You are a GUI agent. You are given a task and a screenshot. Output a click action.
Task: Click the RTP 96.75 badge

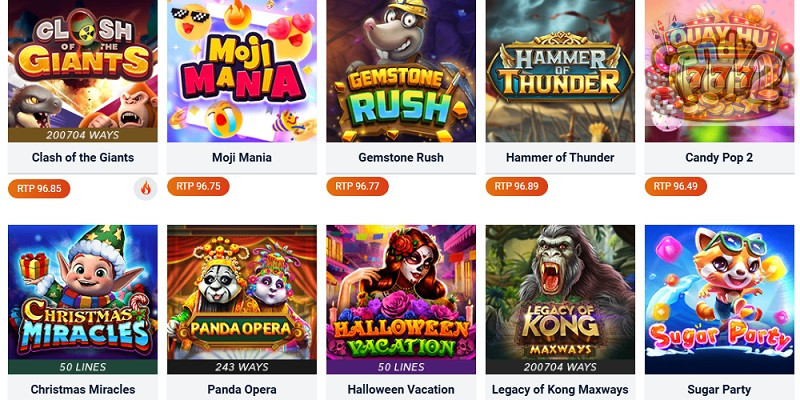click(198, 186)
